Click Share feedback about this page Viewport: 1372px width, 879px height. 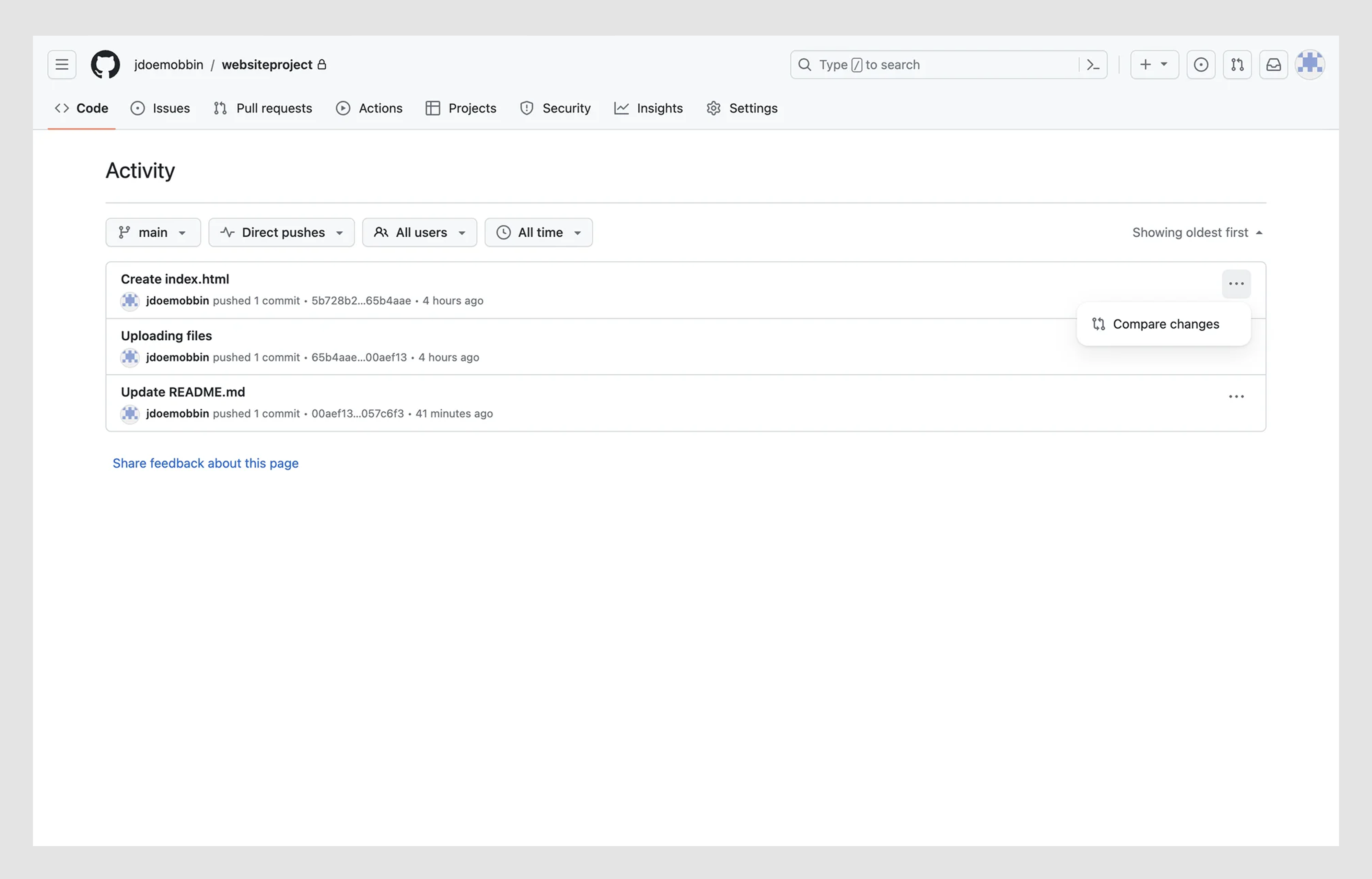206,464
